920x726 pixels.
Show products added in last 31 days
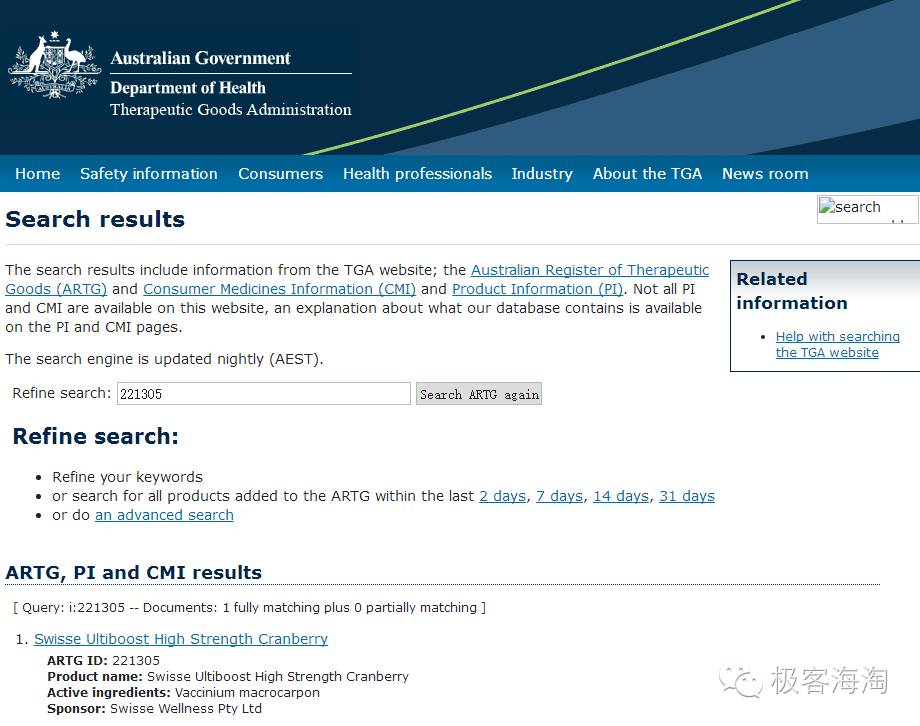[686, 497]
